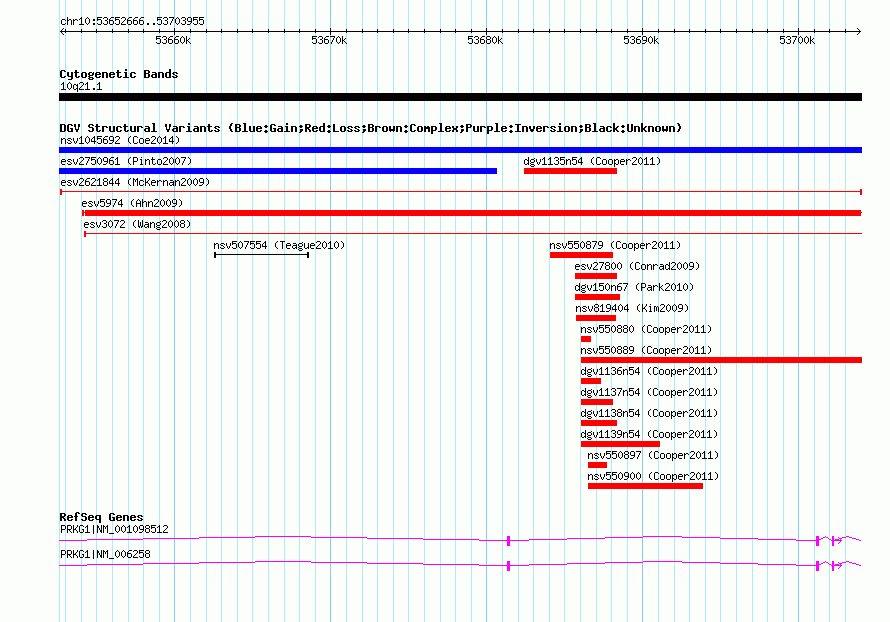This screenshot has width=890, height=622.
Task: Click the esv5974 (Ahn2009) label
Action: pyautogui.click(x=132, y=203)
